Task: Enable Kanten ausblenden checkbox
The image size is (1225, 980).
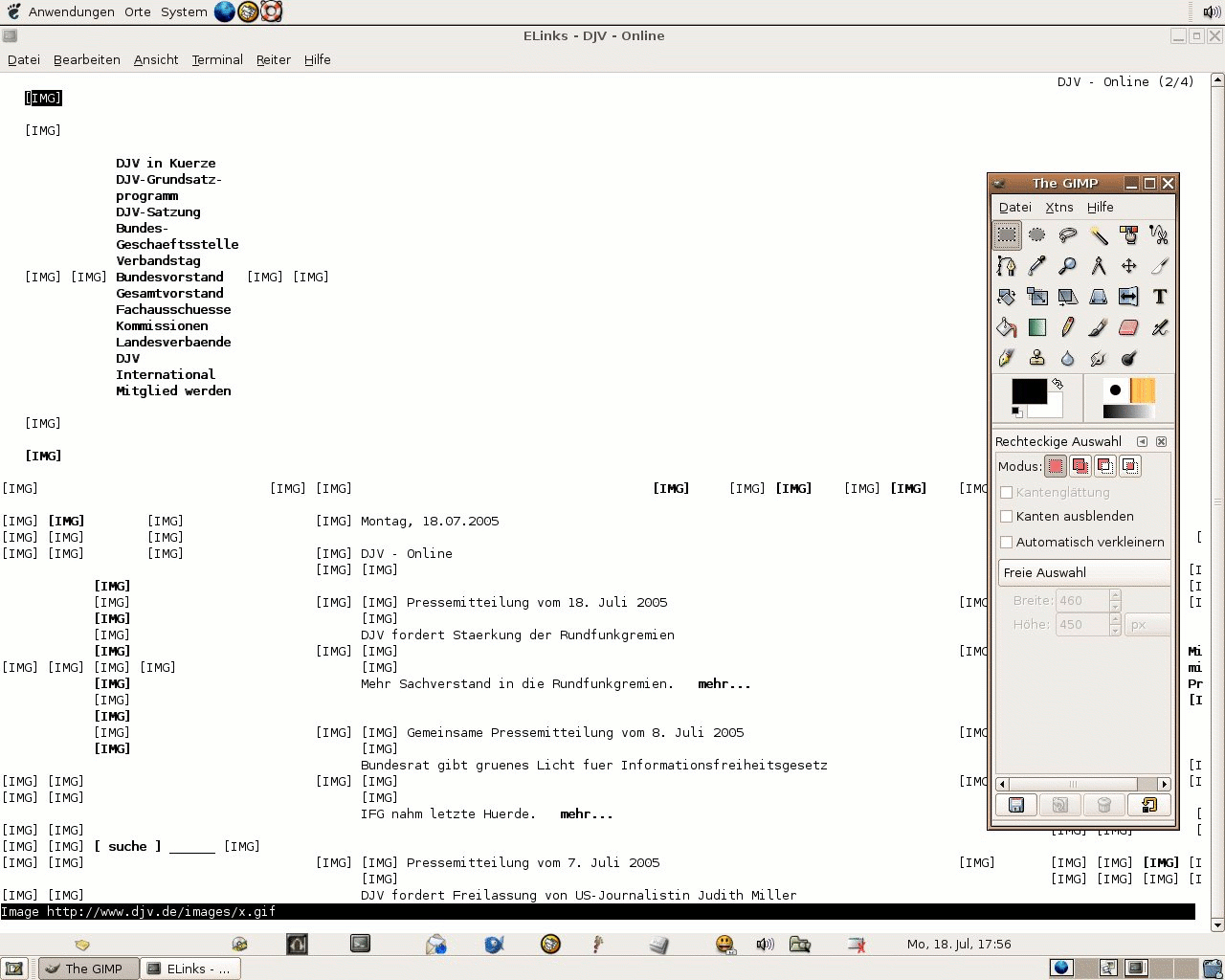Action: coord(1006,516)
